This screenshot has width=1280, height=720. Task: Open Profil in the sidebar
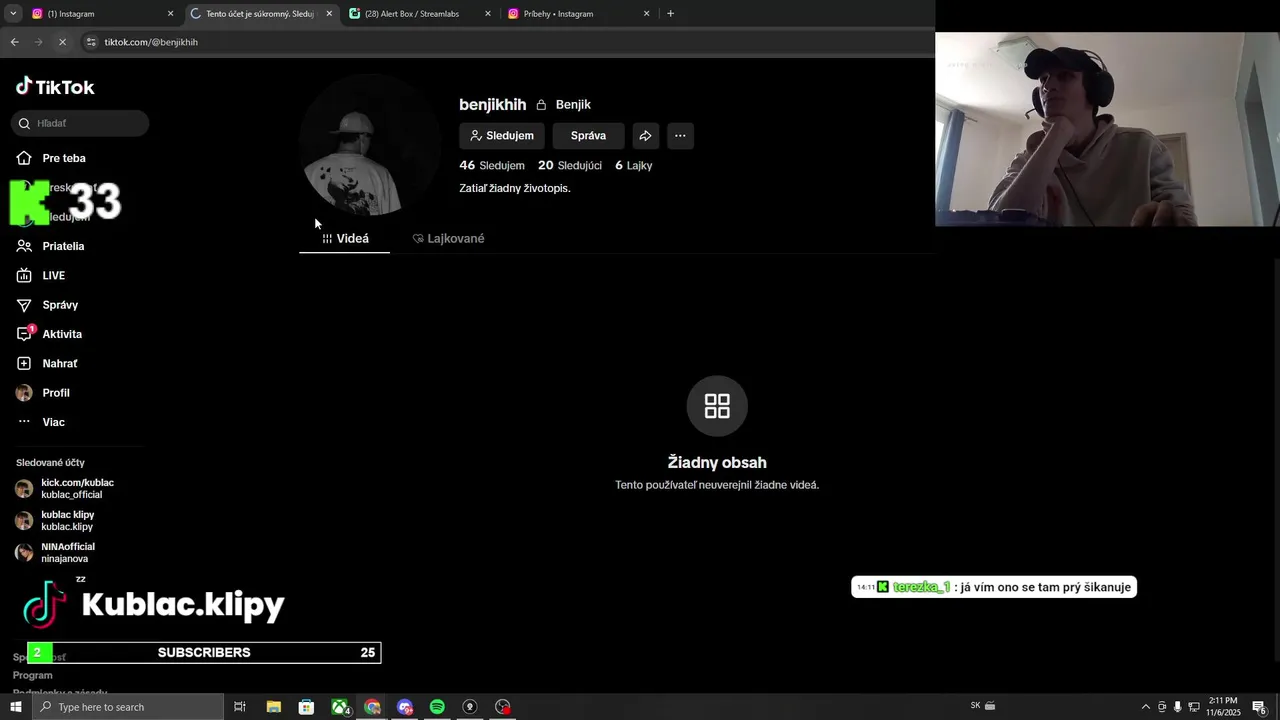pyautogui.click(x=56, y=393)
